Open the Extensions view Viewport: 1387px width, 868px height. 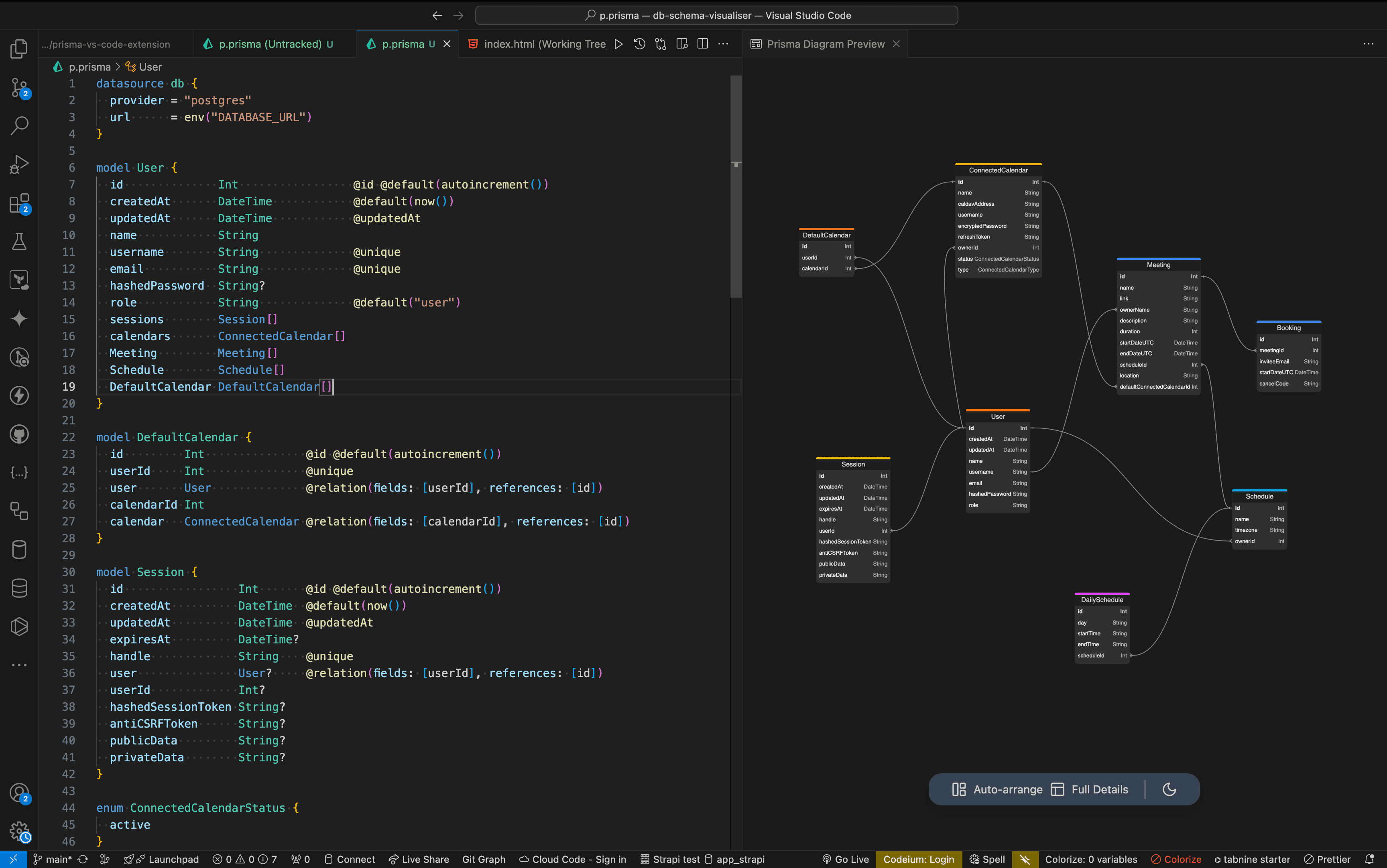19,203
